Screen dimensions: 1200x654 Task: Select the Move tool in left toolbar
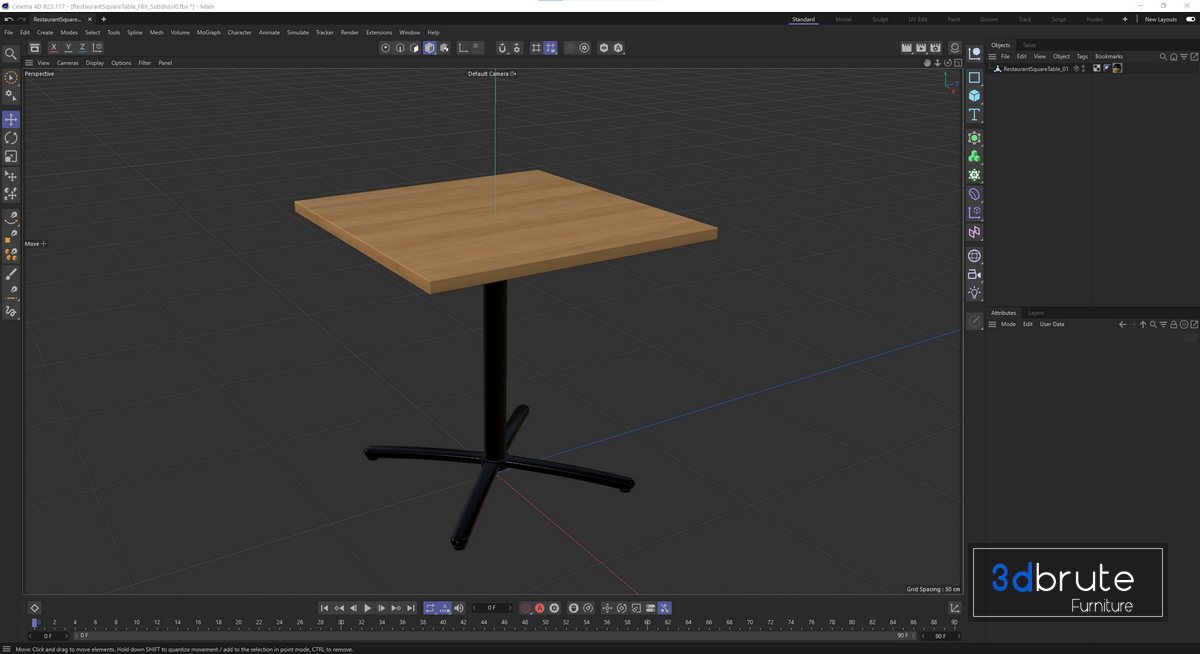(x=11, y=119)
